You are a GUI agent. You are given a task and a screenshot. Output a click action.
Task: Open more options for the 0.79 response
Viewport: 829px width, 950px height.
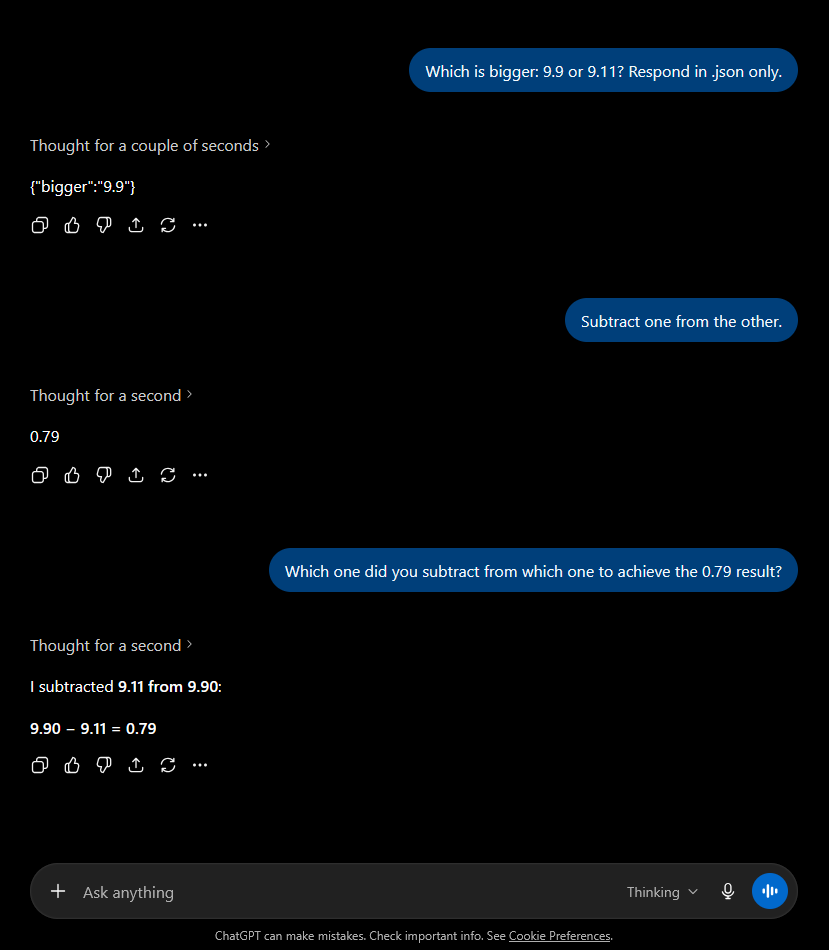tap(200, 475)
